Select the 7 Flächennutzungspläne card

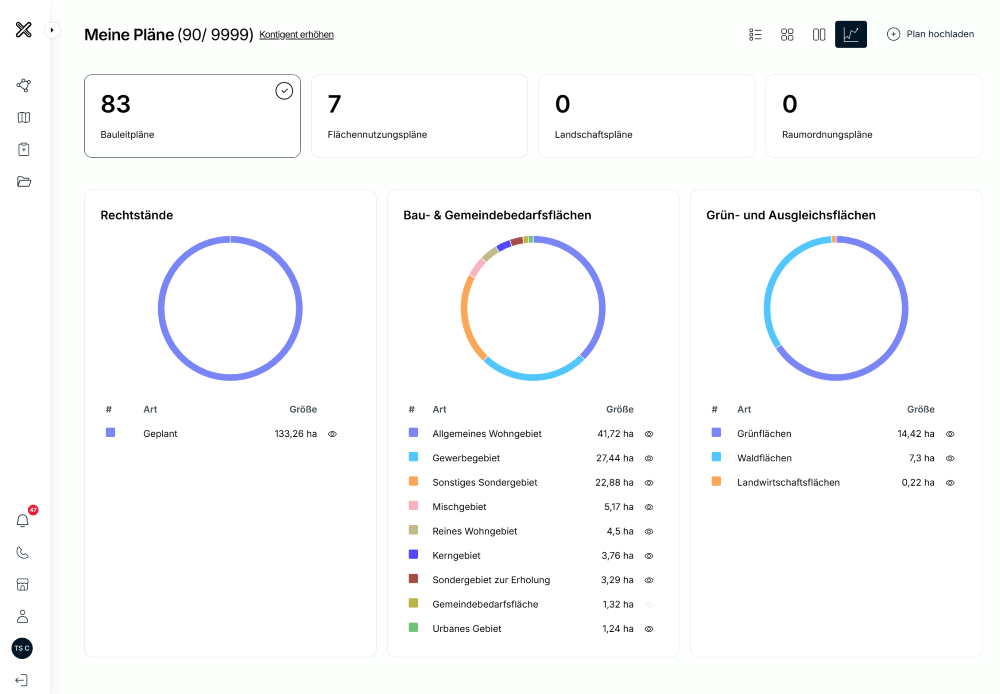(x=419, y=116)
